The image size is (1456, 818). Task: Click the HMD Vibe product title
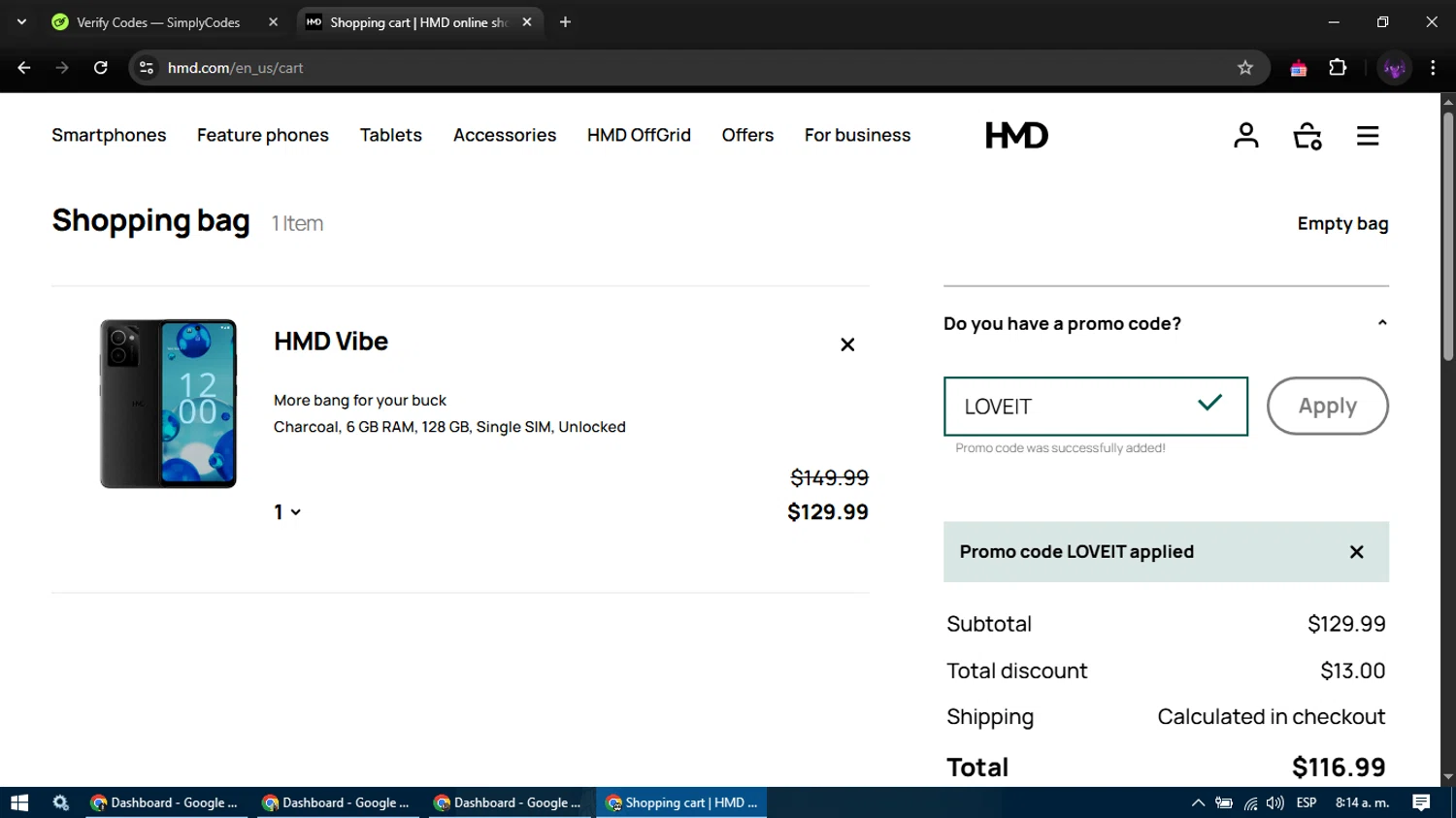pyautogui.click(x=331, y=342)
